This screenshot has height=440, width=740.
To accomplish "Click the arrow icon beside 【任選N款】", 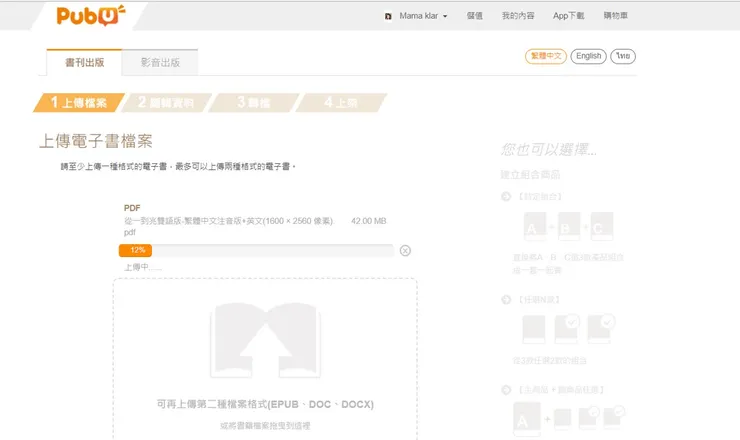I will tap(506, 299).
